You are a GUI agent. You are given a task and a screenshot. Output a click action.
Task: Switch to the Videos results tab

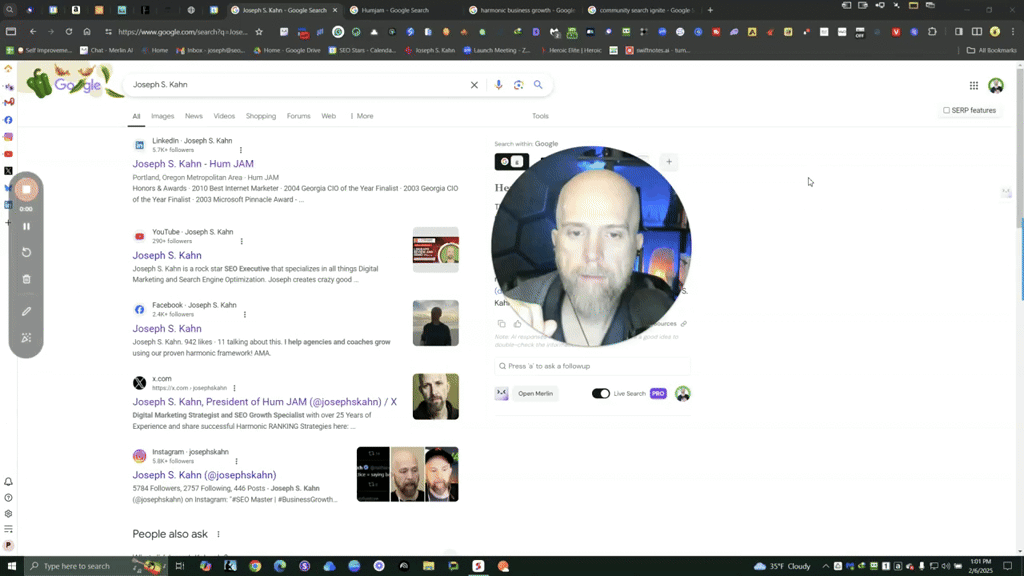click(224, 116)
